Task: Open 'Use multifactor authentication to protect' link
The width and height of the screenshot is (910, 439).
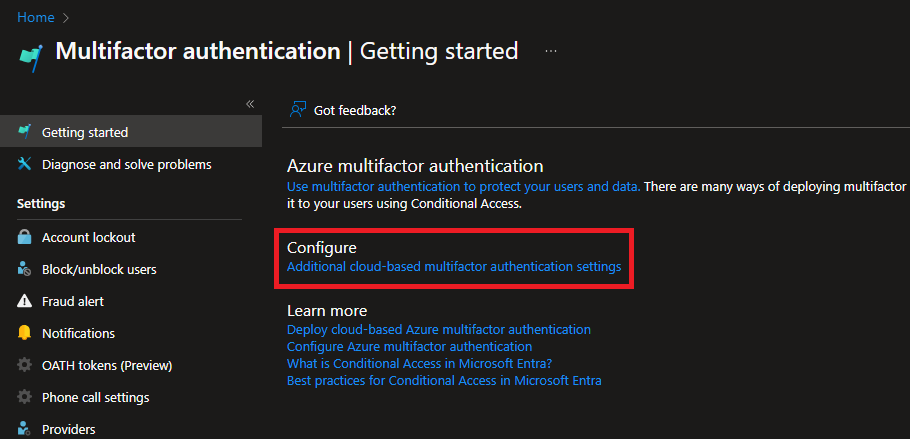Action: pyautogui.click(x=464, y=186)
